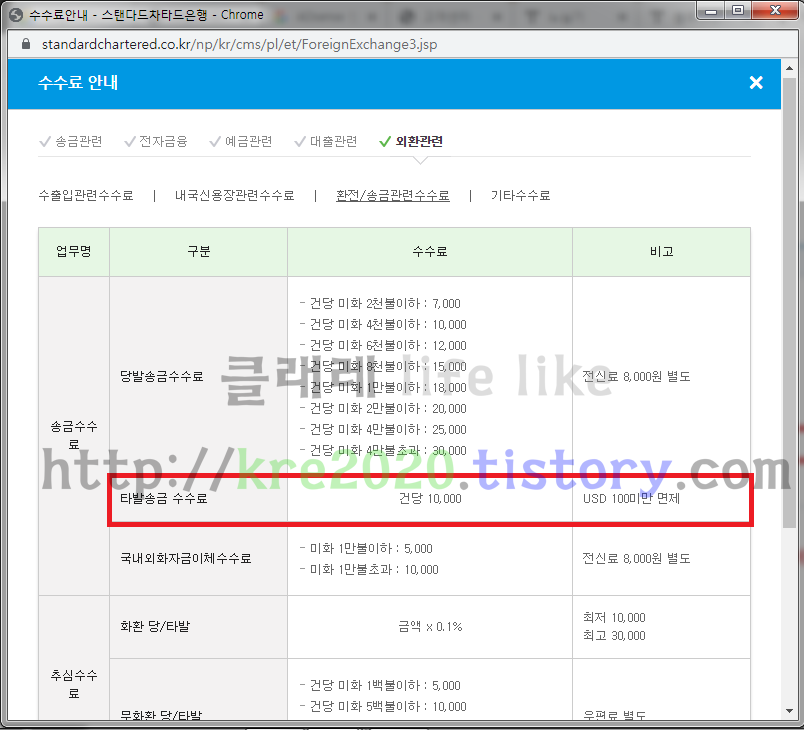Screen dimensions: 804x730
Task: Click 미화 1만불초과 : 10,000 line
Action: tap(369, 570)
